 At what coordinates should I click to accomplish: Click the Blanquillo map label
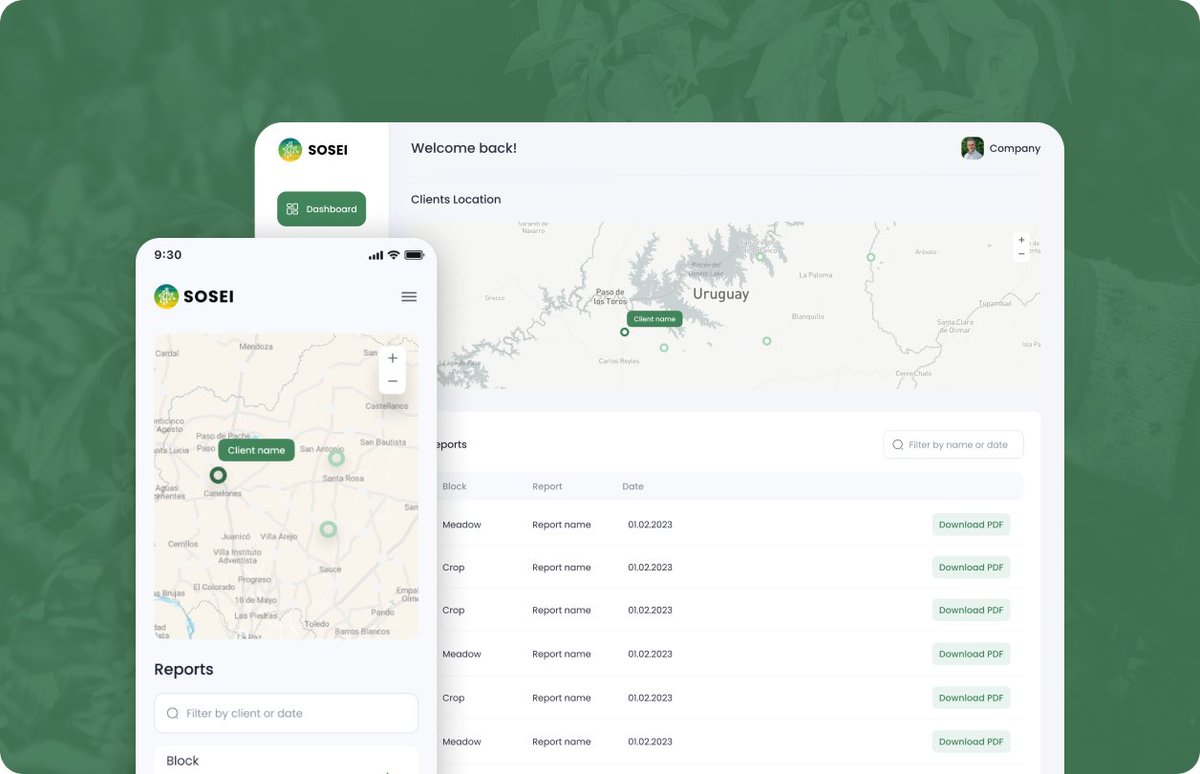tap(808, 316)
